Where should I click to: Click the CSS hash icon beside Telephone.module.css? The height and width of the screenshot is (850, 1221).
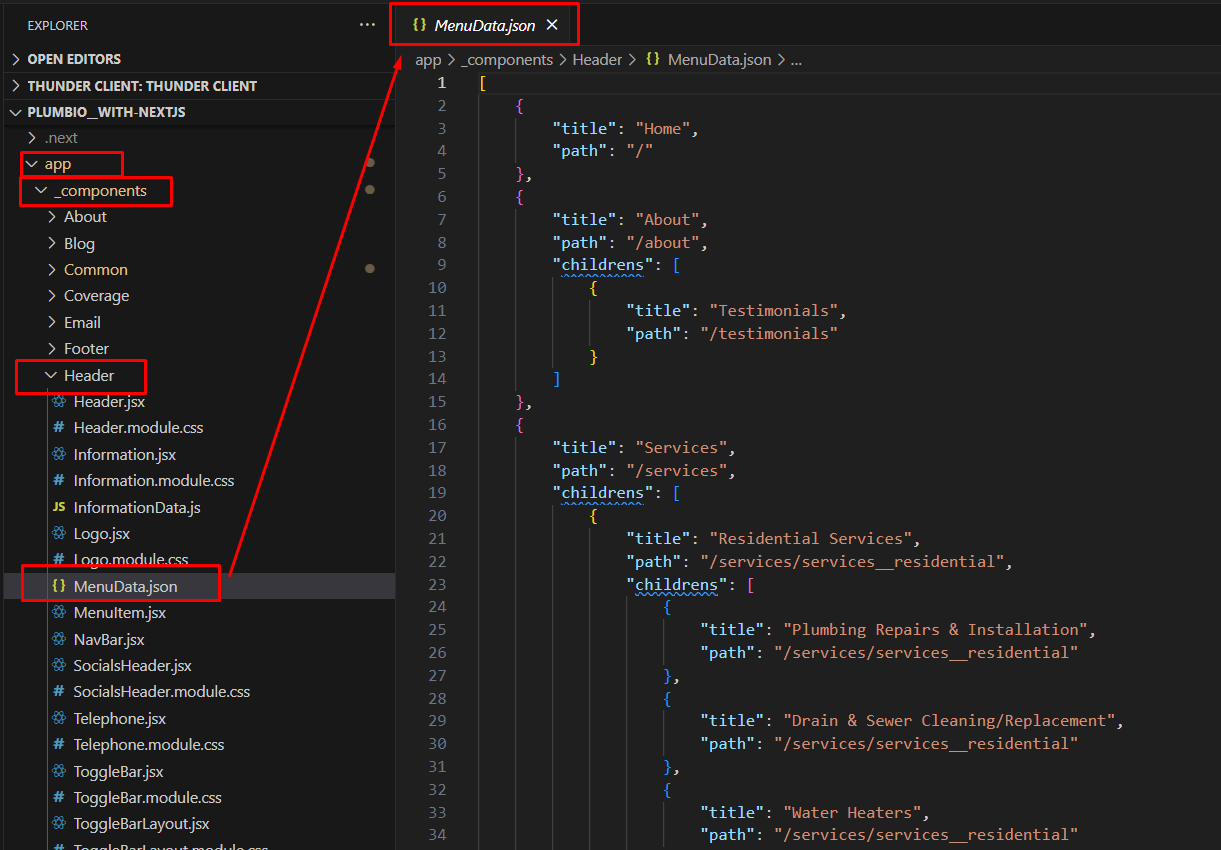pos(59,744)
